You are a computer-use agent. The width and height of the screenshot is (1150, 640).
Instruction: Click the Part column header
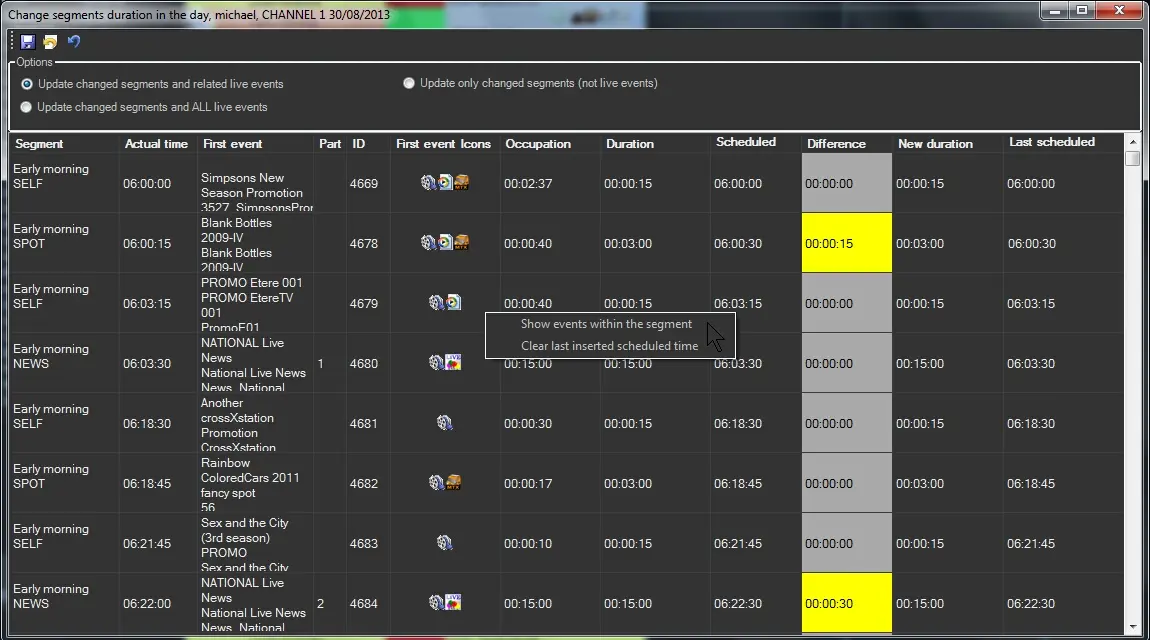click(330, 144)
